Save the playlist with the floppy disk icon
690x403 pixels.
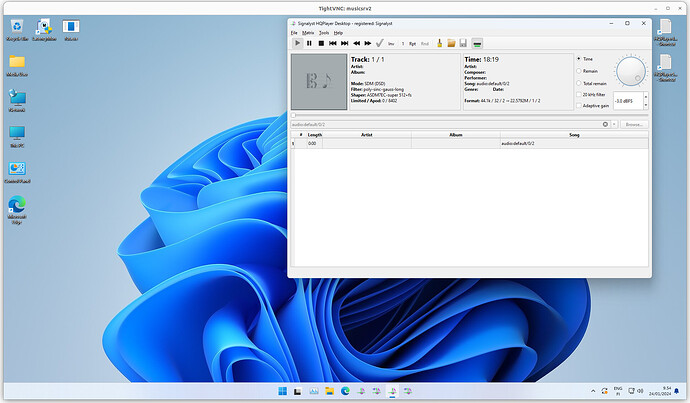click(x=463, y=43)
